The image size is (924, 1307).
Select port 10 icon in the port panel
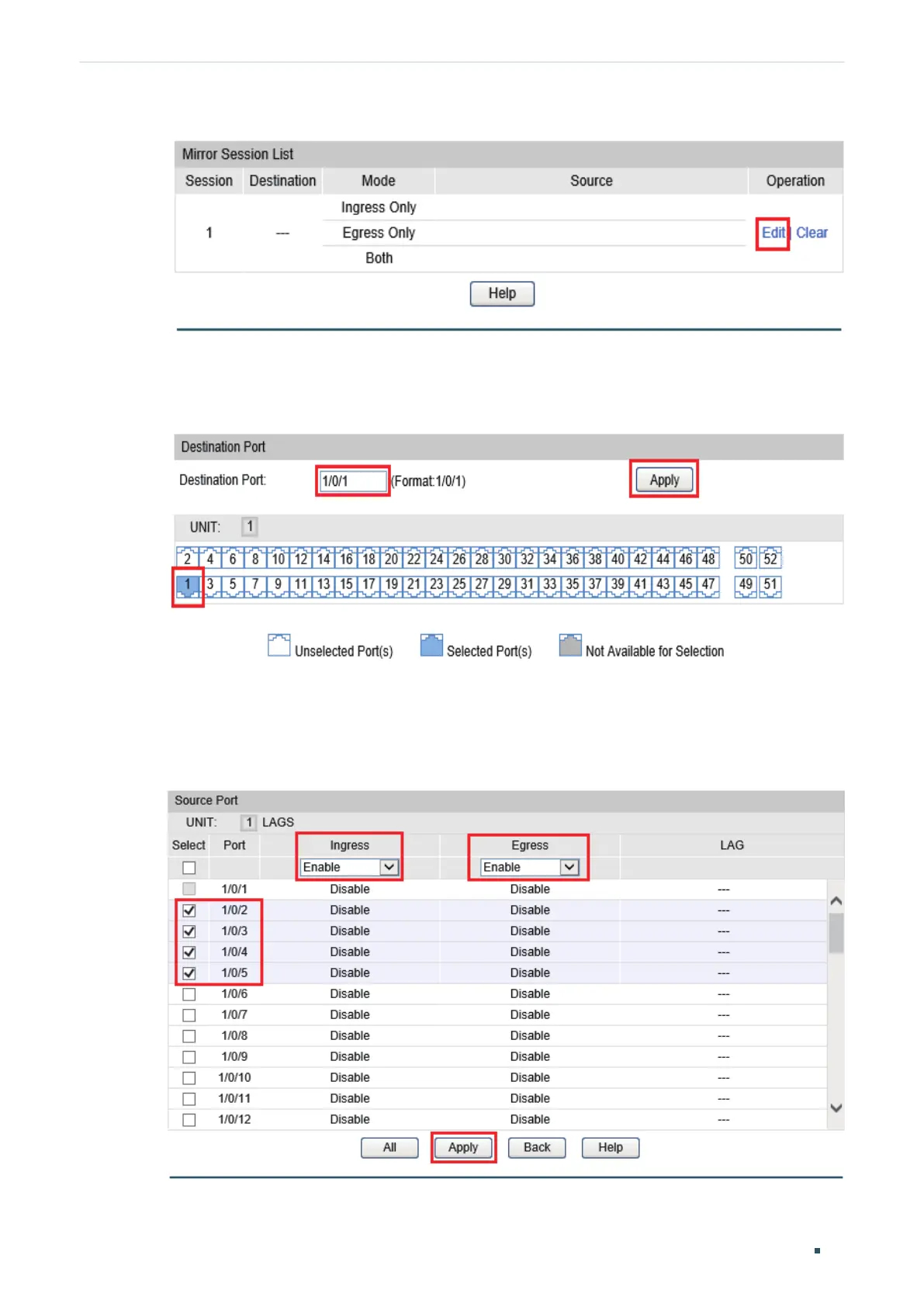coord(278,558)
